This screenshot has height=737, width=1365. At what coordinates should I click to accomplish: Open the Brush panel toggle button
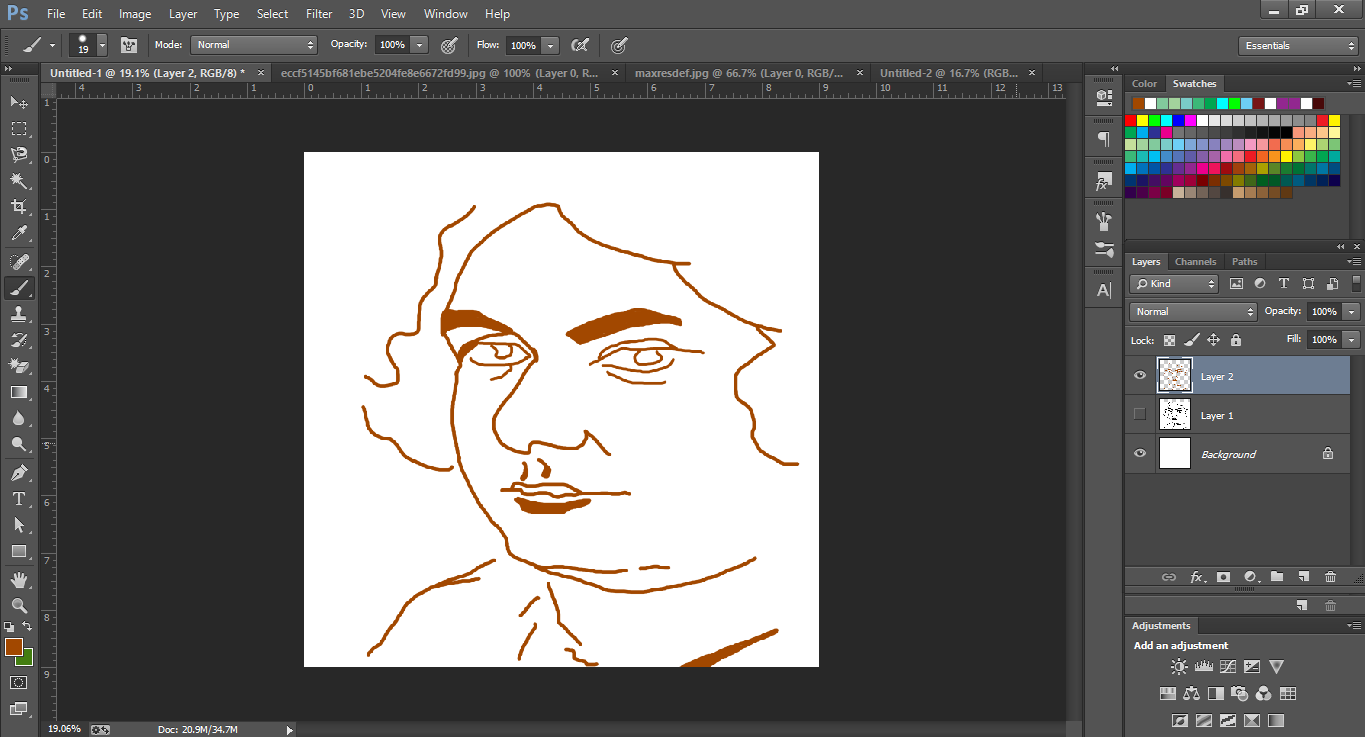(x=128, y=45)
